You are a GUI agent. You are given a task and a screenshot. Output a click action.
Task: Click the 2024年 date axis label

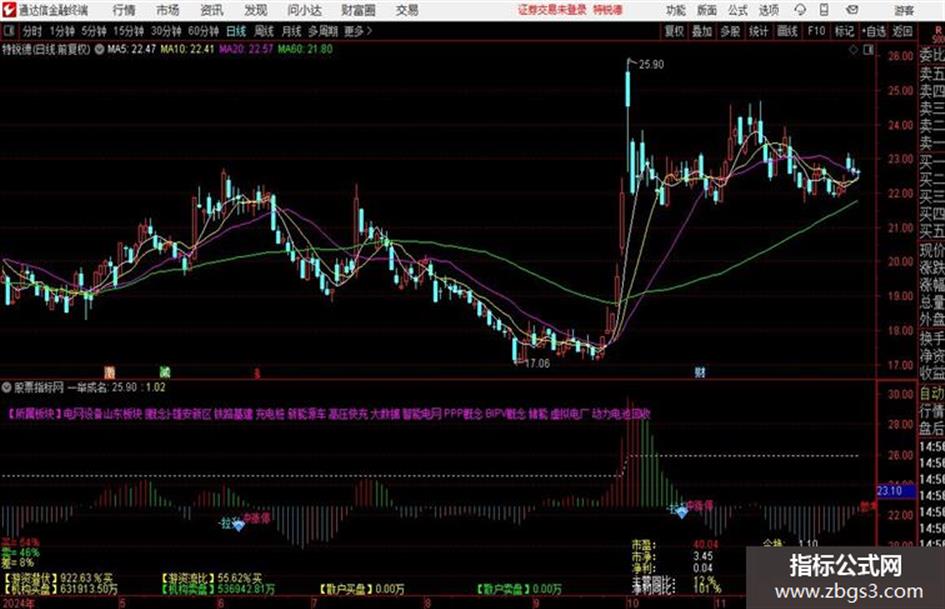point(18,602)
